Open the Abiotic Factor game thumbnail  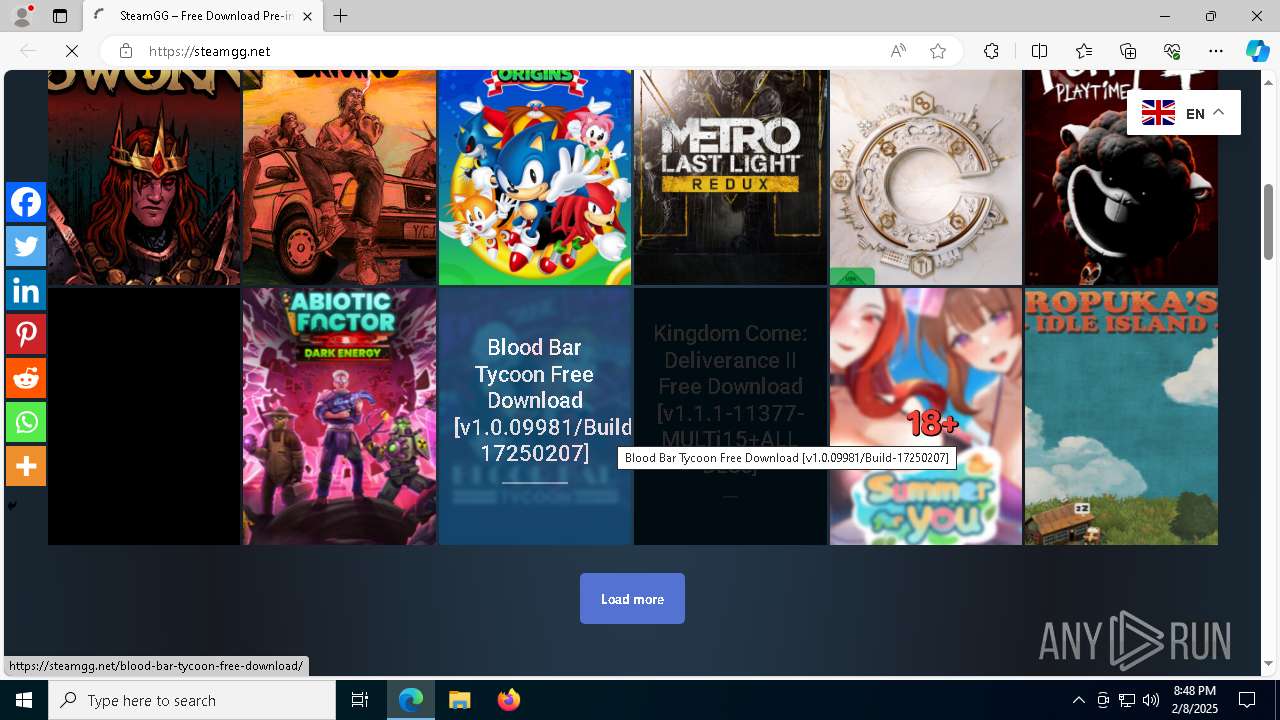(x=339, y=416)
